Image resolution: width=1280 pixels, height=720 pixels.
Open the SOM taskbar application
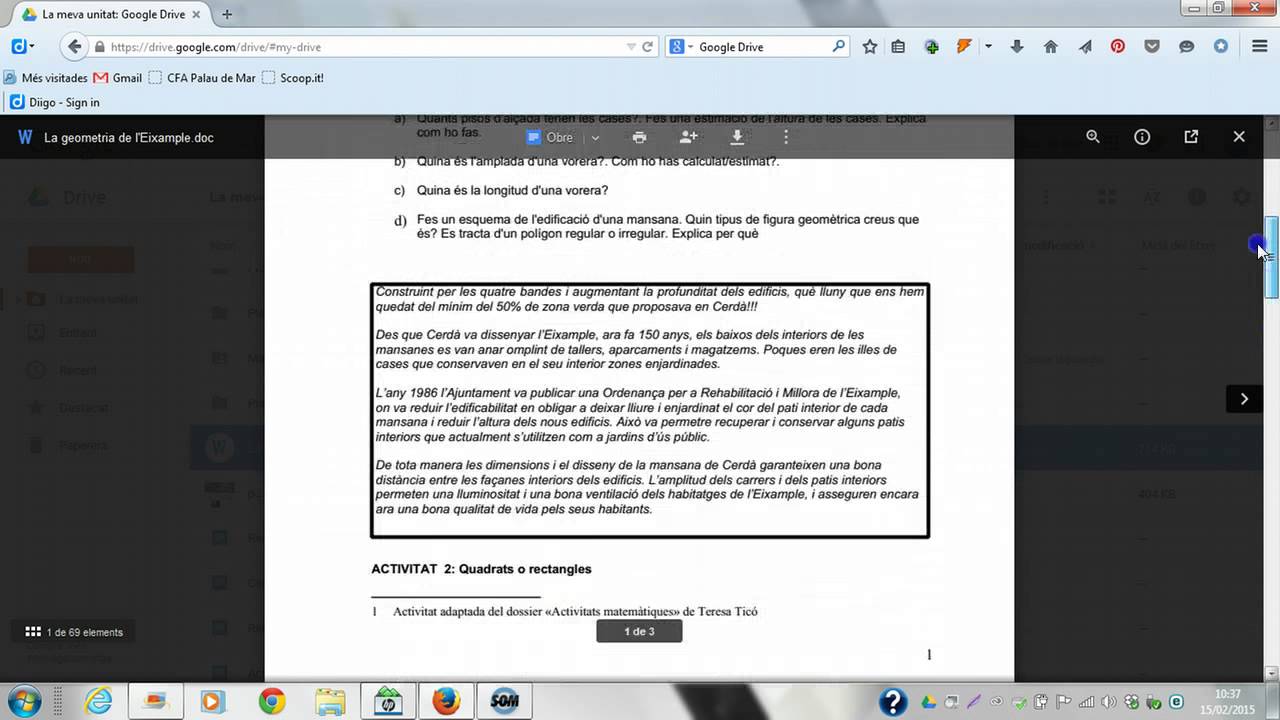pos(504,702)
